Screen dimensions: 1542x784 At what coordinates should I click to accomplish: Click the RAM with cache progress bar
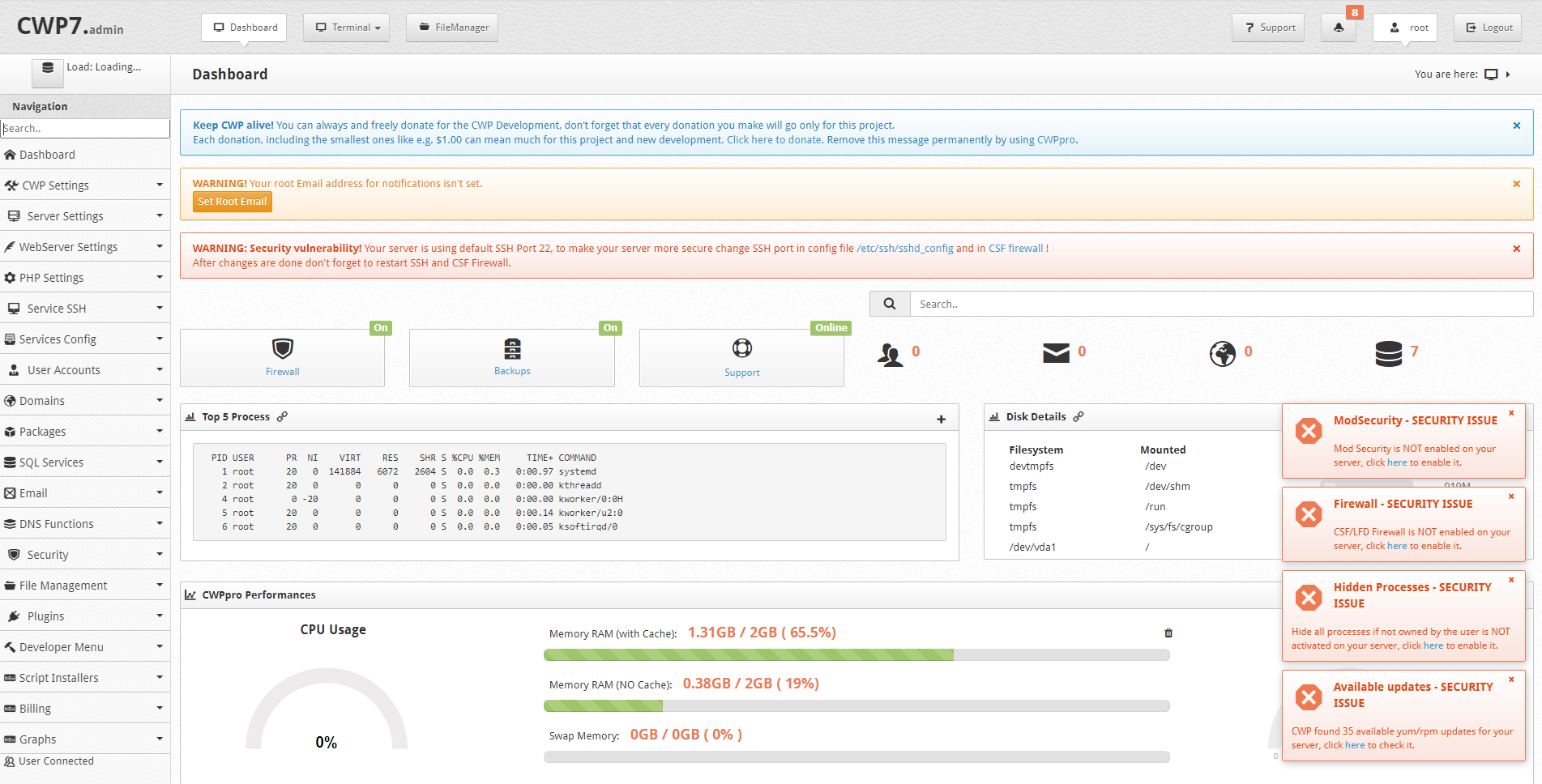[x=856, y=655]
